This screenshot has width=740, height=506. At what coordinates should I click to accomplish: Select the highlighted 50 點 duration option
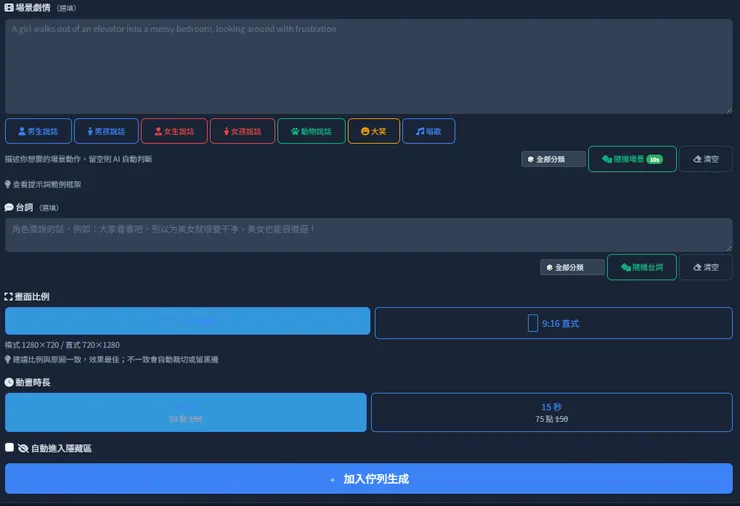(x=185, y=412)
